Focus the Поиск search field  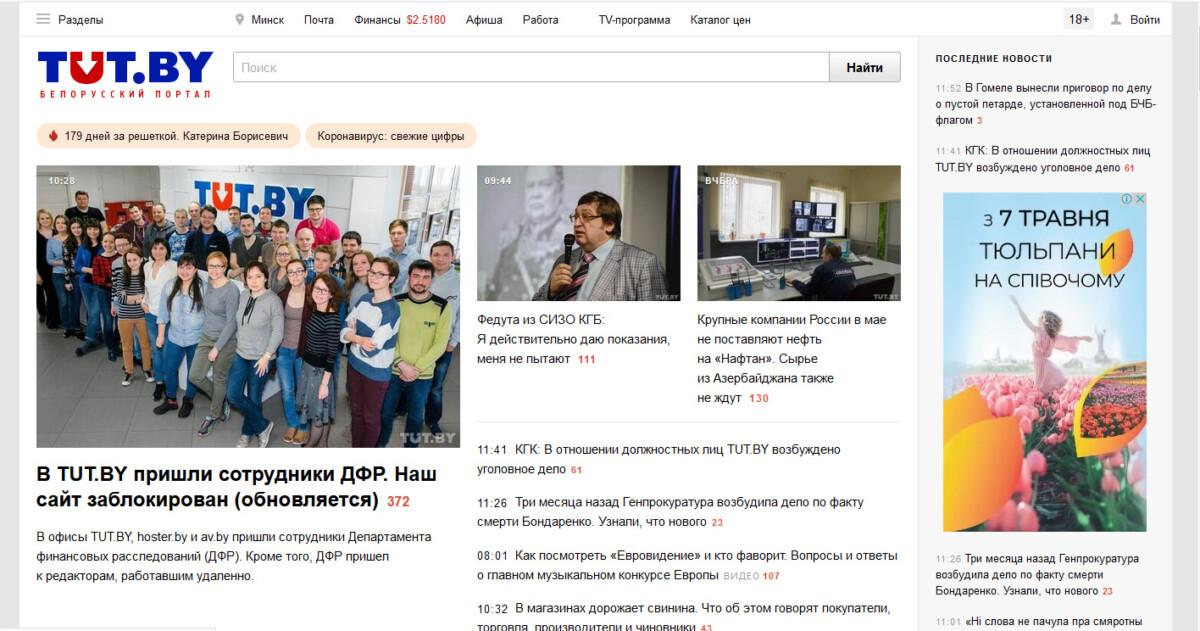(x=531, y=67)
